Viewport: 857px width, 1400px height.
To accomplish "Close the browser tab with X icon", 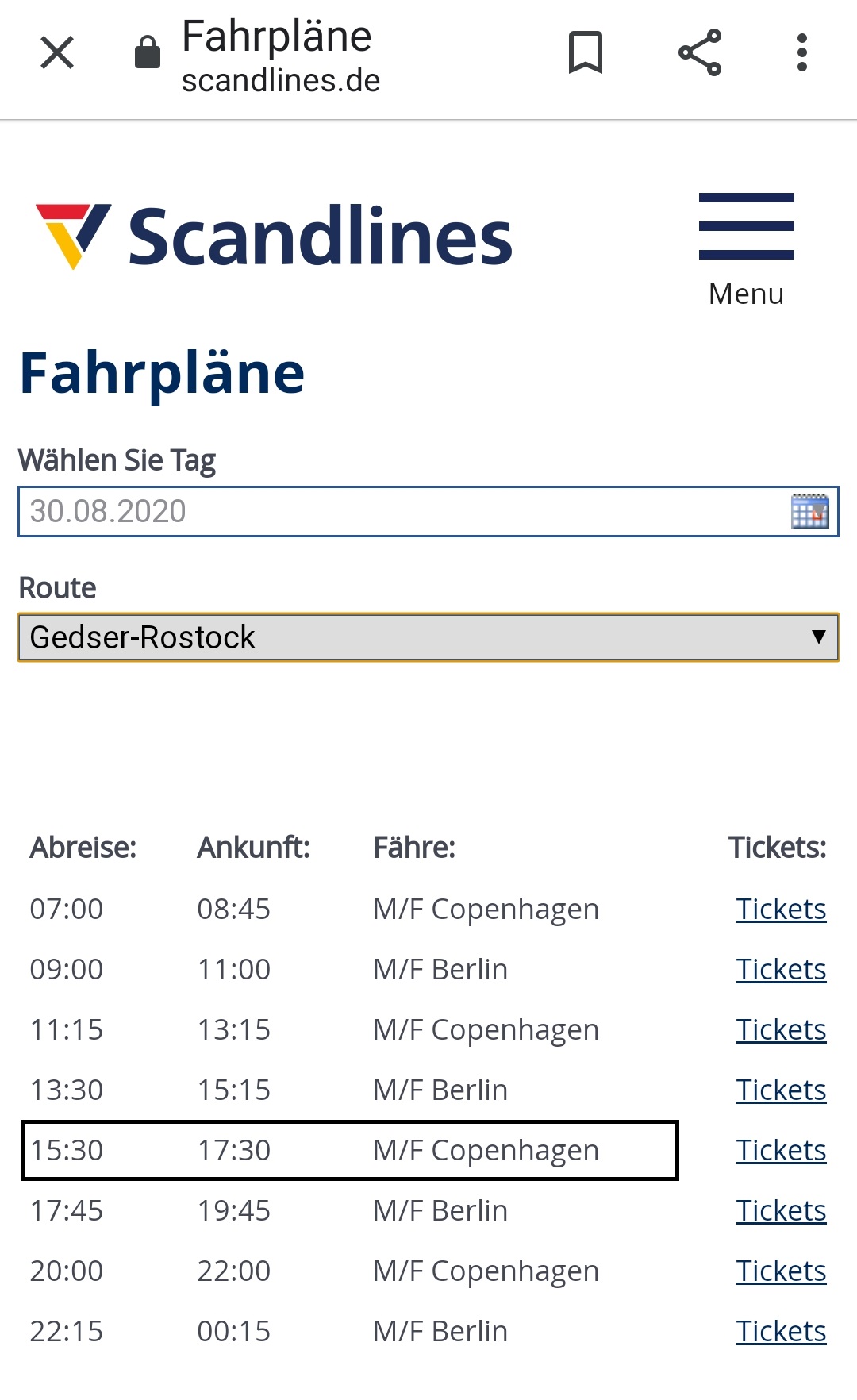I will tap(57, 53).
